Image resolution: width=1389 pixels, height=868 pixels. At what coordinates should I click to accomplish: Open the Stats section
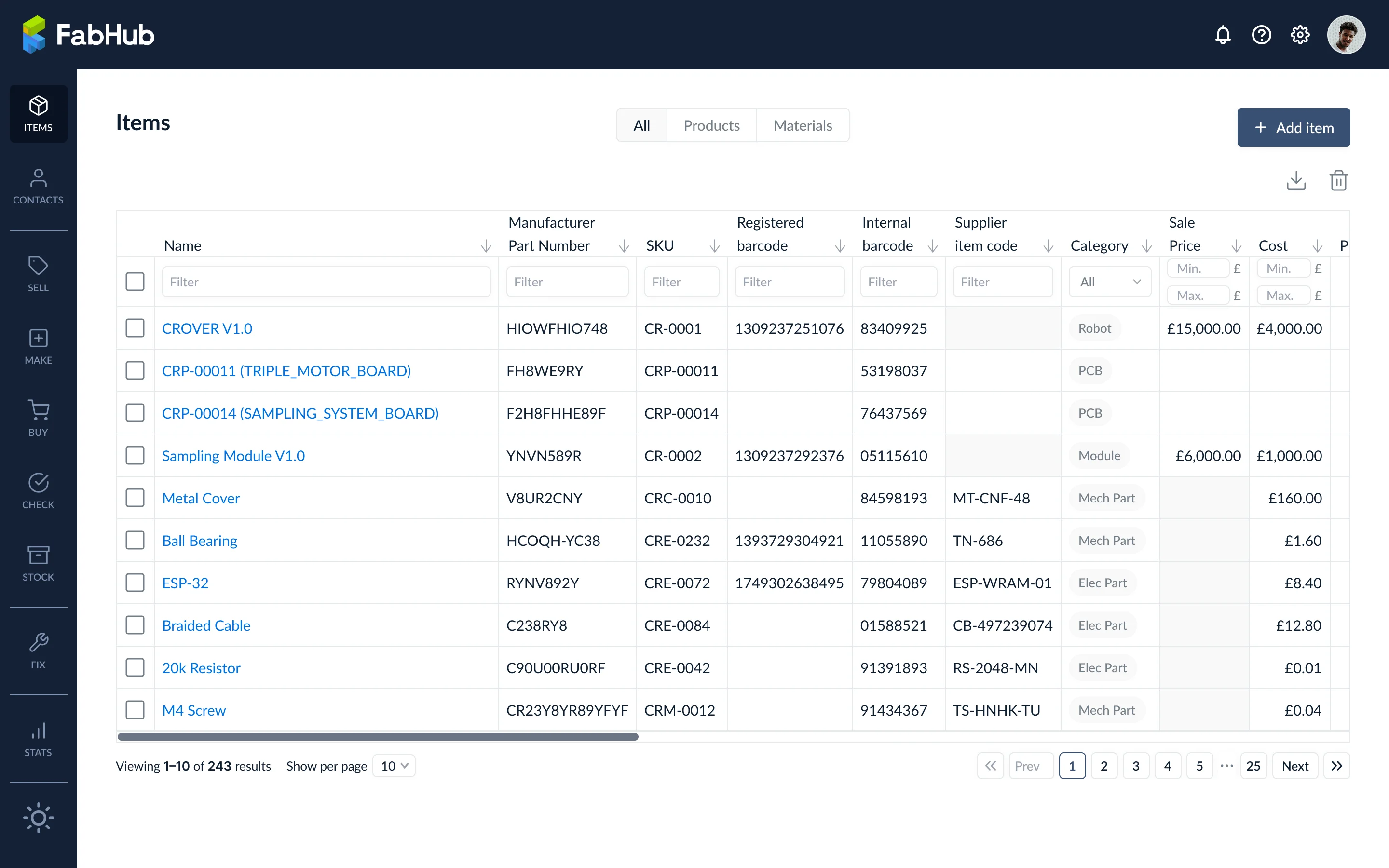(39, 739)
